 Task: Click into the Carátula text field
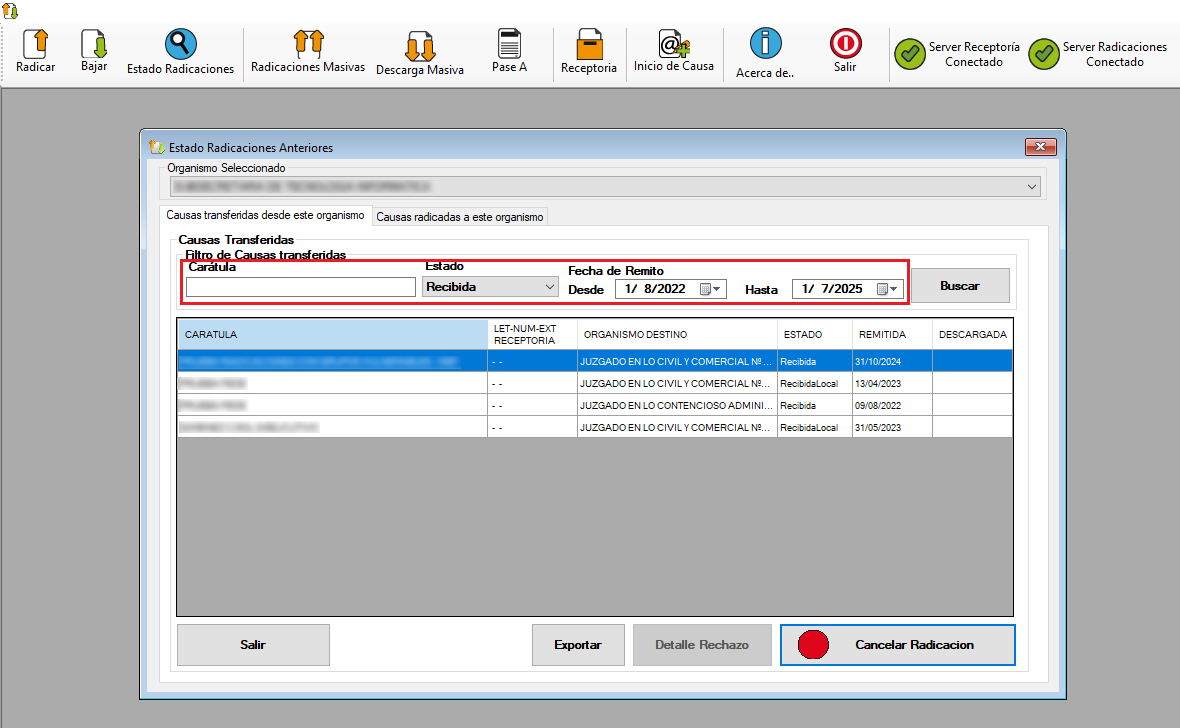300,288
